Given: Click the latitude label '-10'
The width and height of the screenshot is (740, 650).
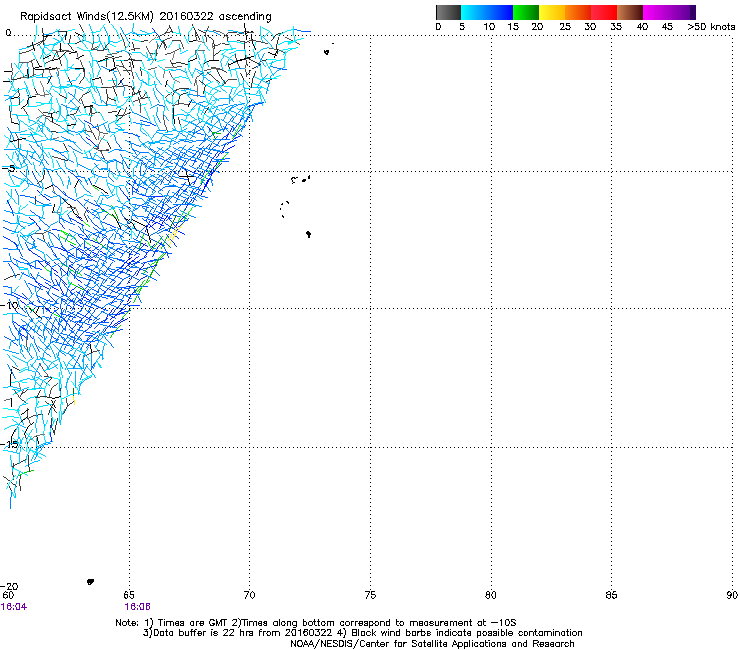Looking at the screenshot, I should click(x=10, y=305).
